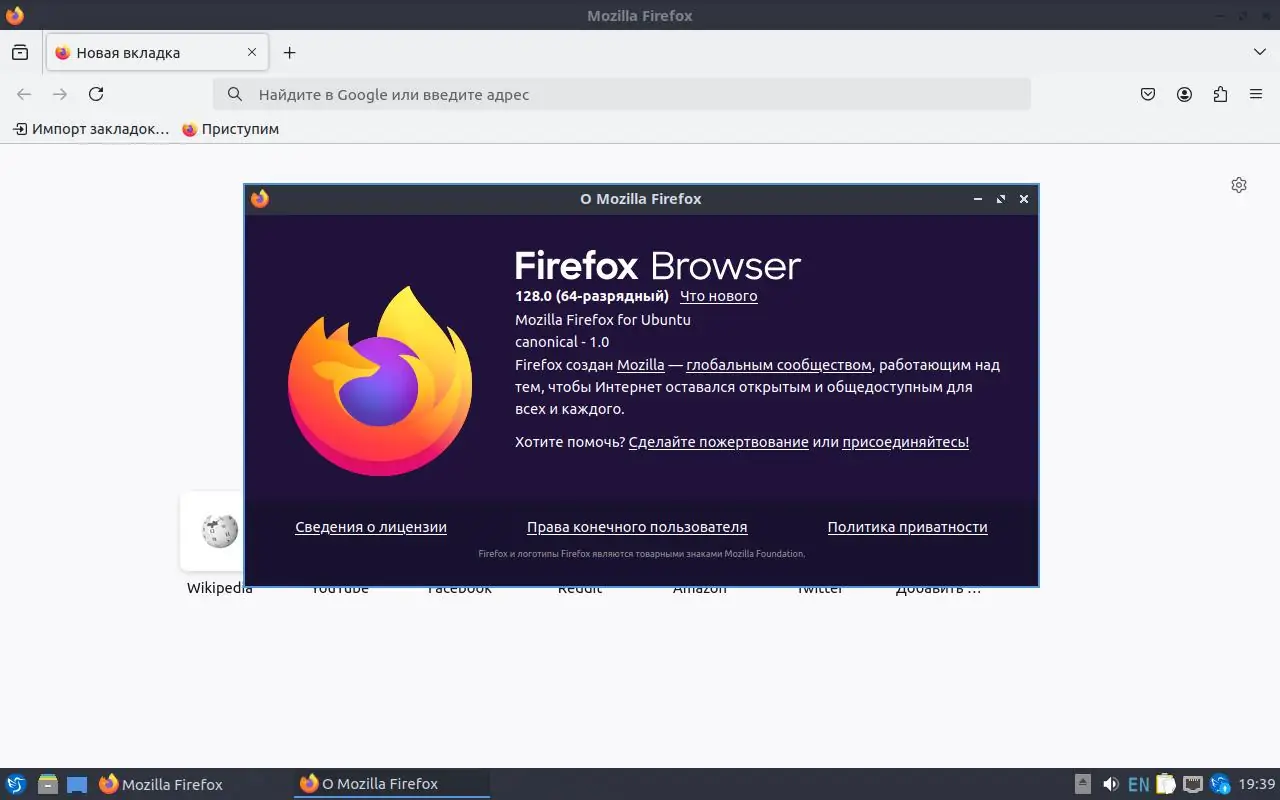
Task: Click the Firefox Browser heading
Action: [658, 266]
